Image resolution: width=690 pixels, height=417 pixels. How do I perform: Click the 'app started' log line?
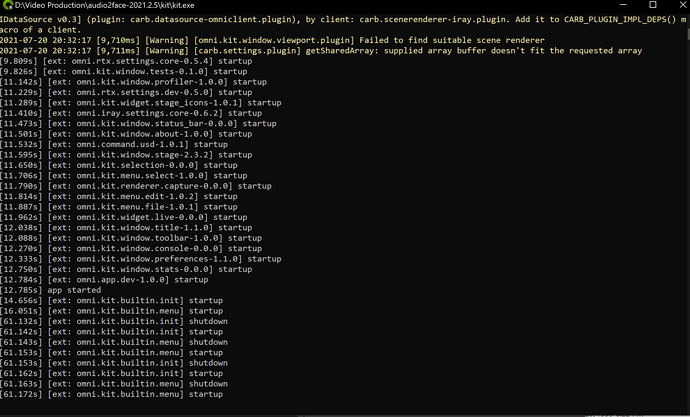[38, 290]
